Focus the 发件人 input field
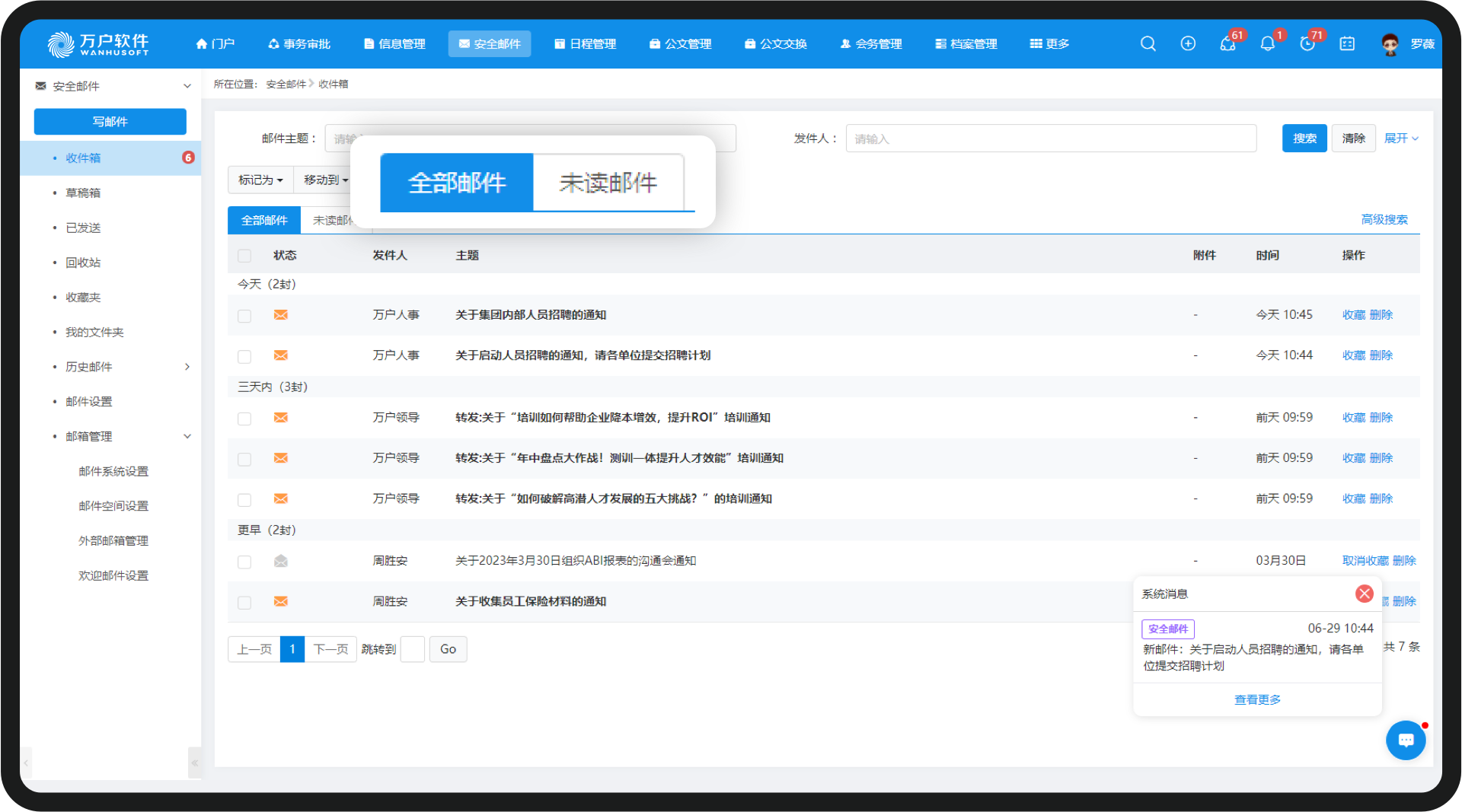This screenshot has height=812, width=1462. tap(1051, 139)
